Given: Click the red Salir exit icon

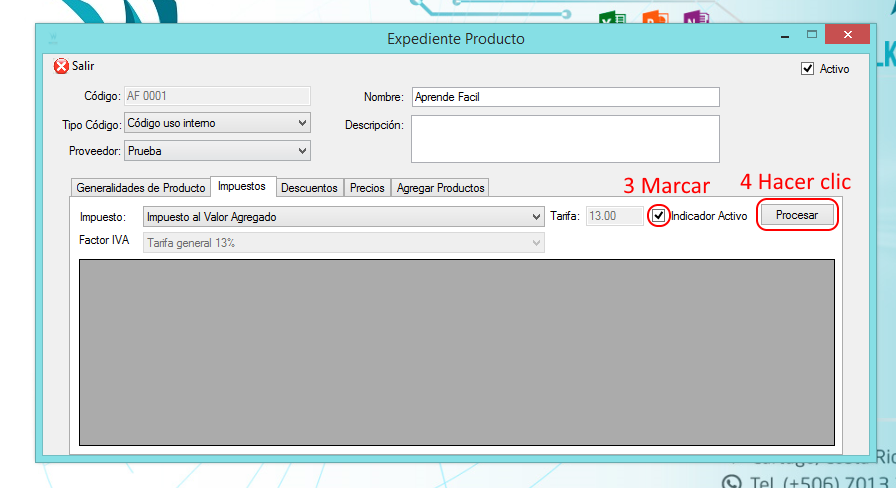Looking at the screenshot, I should tap(61, 66).
